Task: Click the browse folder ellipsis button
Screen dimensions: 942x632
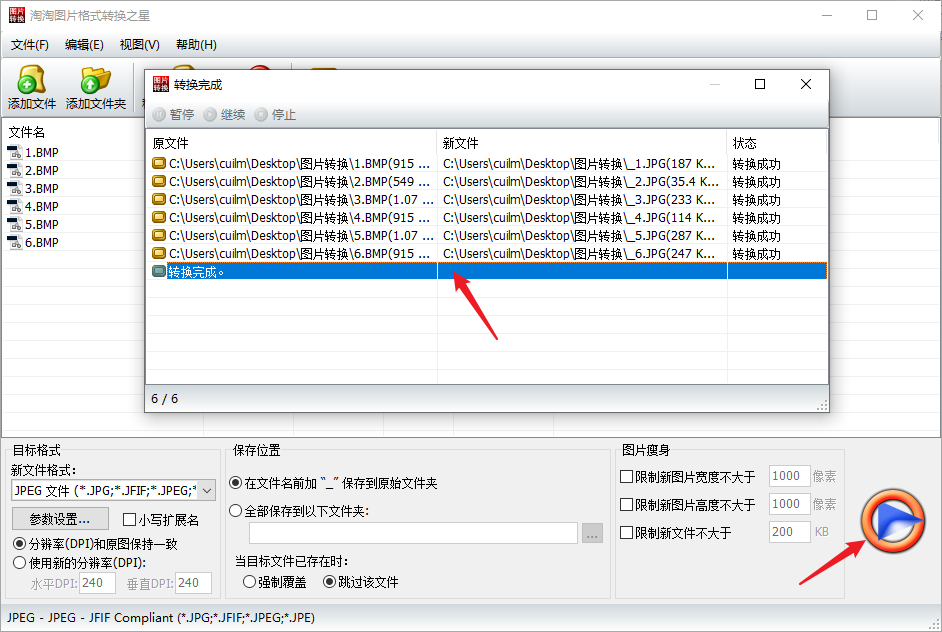Action: click(x=593, y=534)
